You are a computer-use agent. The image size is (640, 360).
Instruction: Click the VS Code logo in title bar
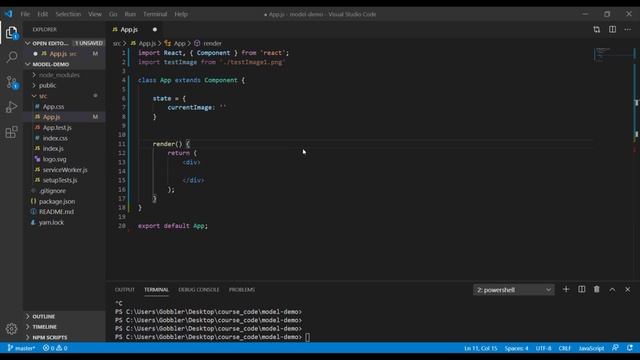(x=9, y=14)
